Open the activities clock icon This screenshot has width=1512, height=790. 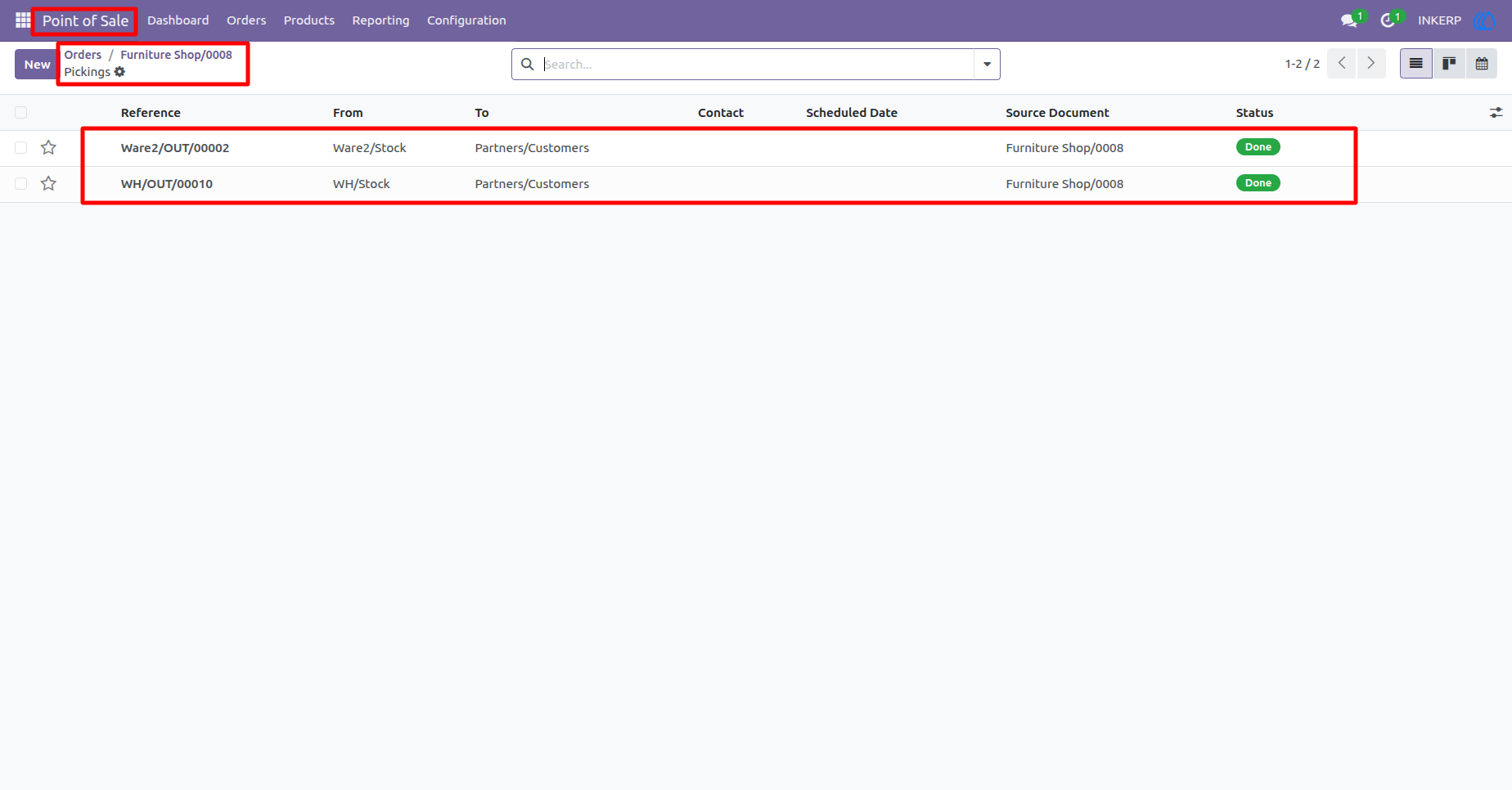[x=1388, y=20]
